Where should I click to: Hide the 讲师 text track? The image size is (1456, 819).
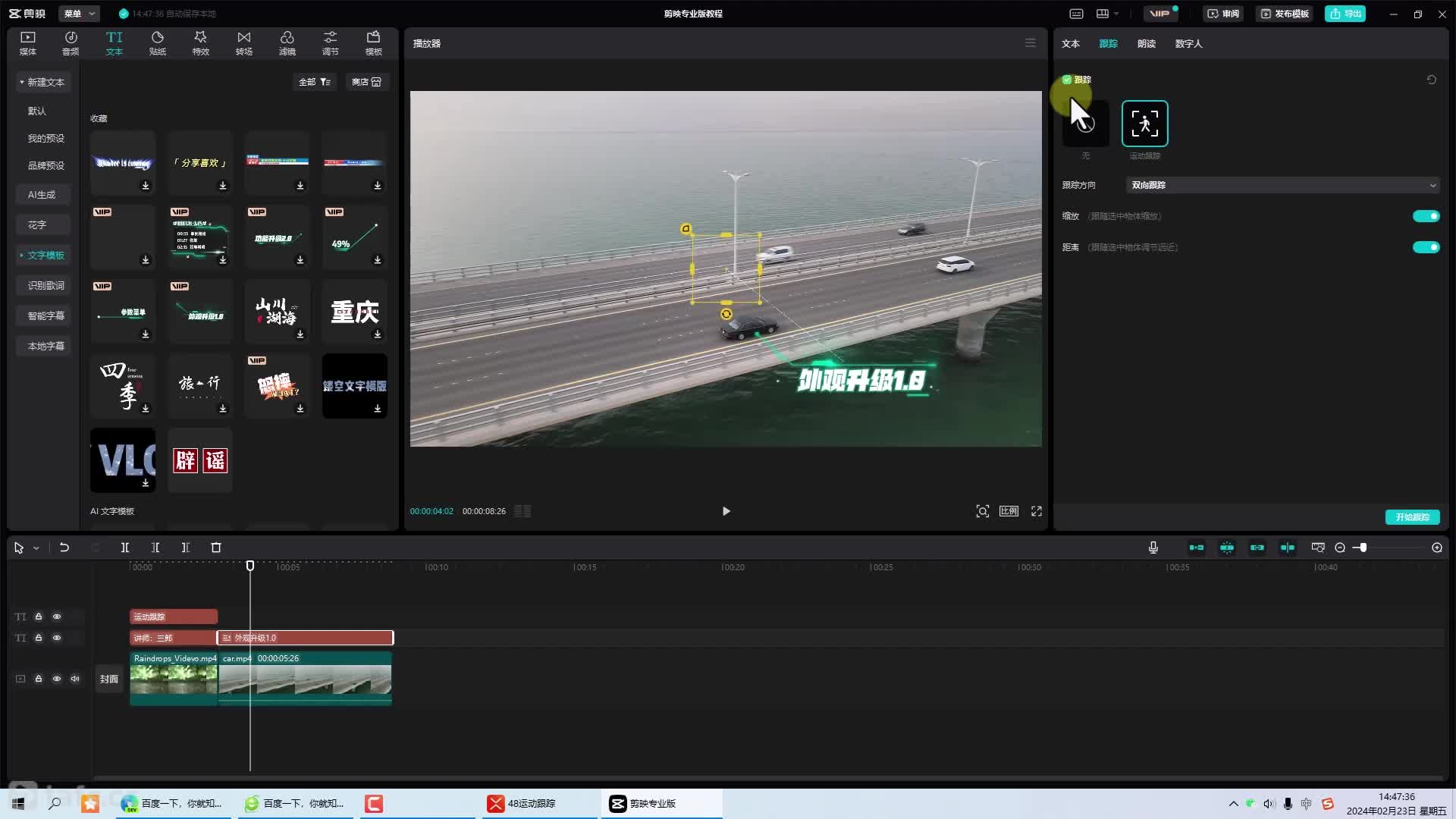tap(57, 638)
